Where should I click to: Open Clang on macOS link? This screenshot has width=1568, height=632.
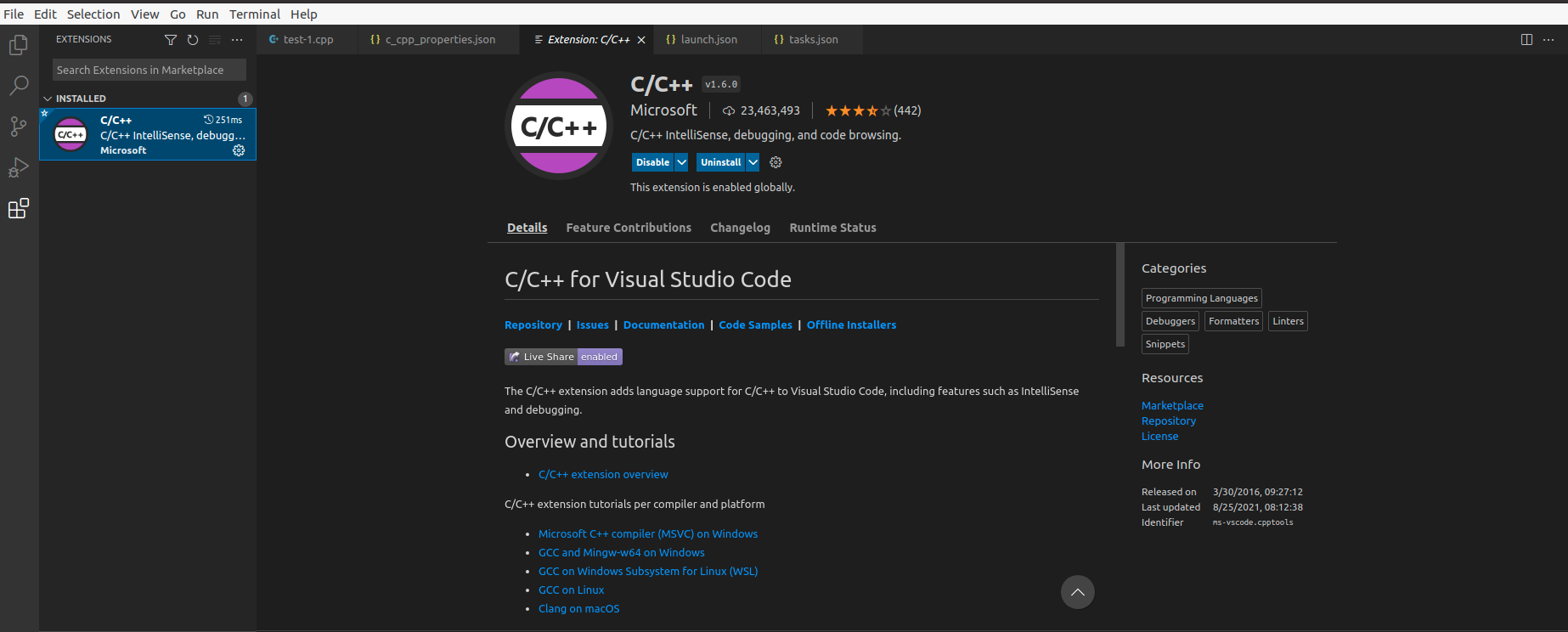click(x=579, y=609)
